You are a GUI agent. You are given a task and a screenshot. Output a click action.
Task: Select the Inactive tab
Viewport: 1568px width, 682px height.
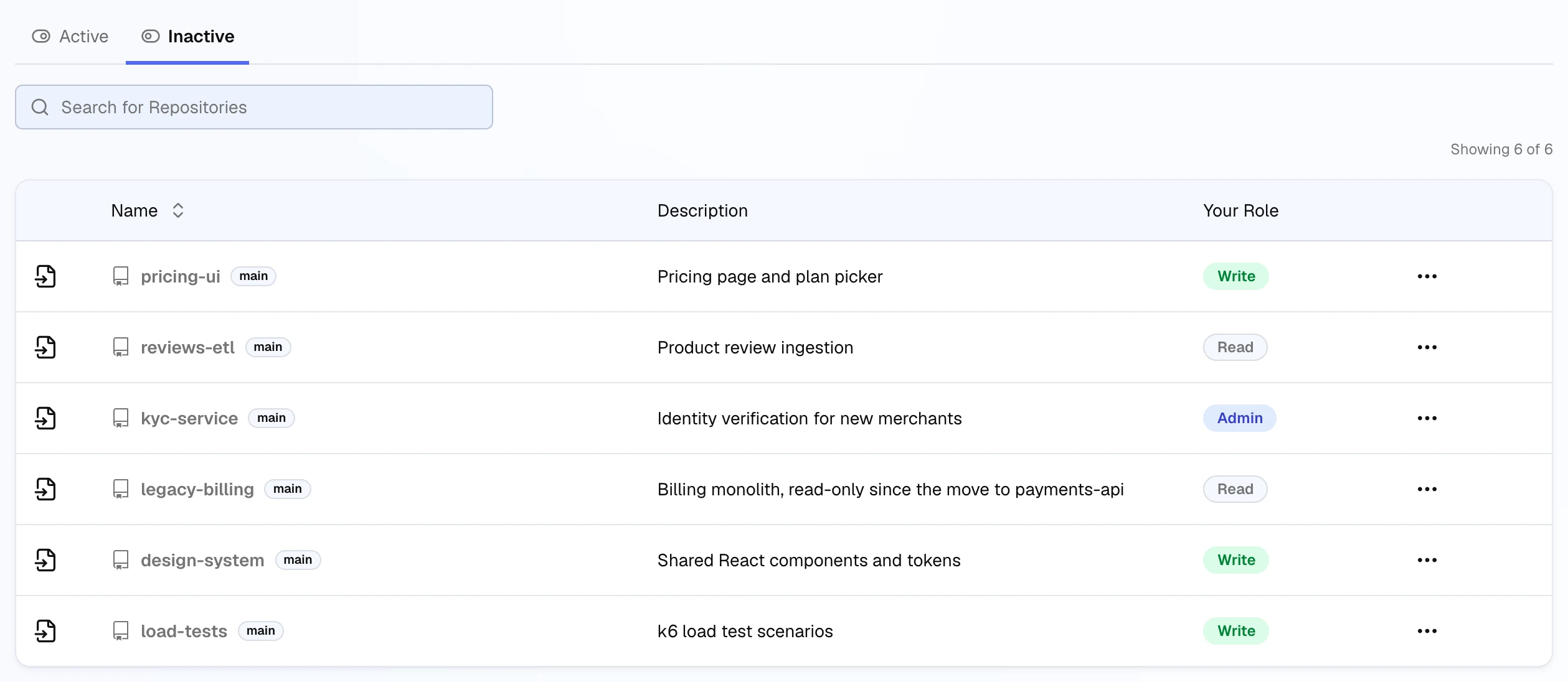click(x=187, y=36)
